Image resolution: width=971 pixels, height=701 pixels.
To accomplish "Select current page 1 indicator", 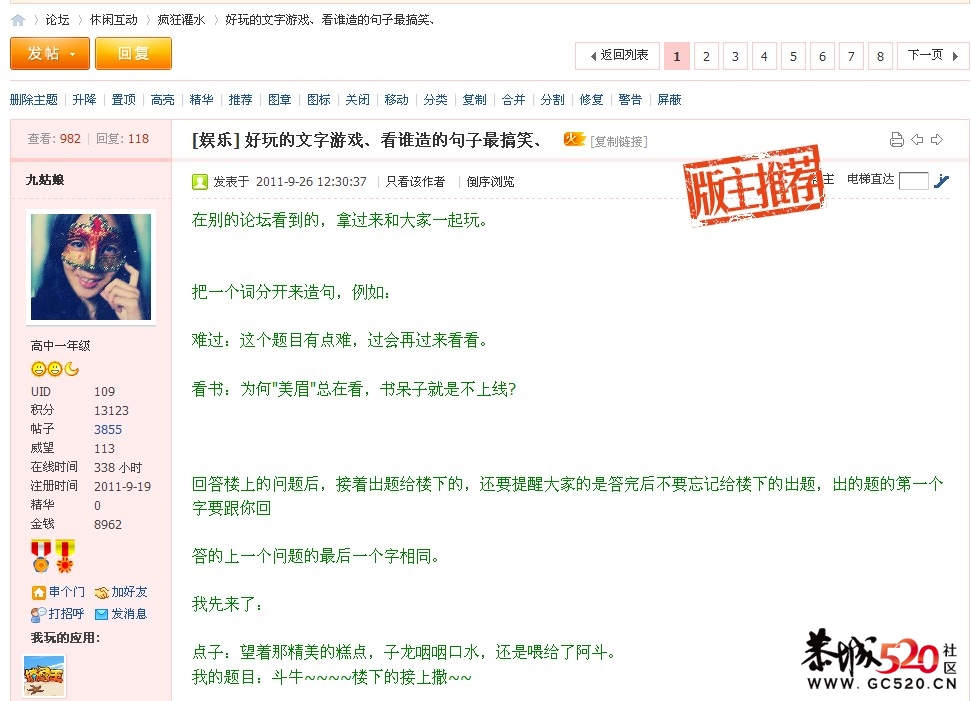I will (677, 56).
